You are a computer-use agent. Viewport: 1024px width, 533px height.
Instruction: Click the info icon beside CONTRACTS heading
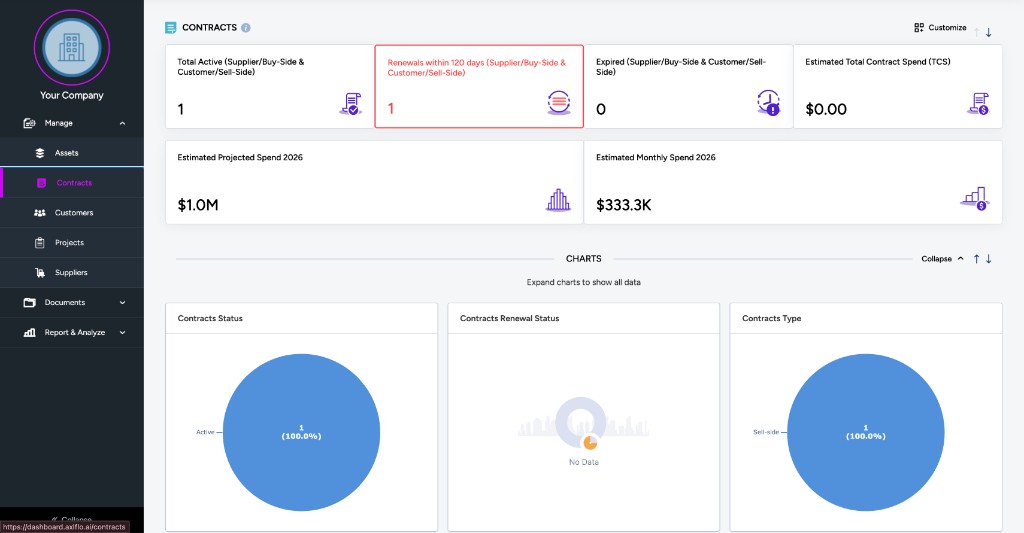tap(246, 27)
